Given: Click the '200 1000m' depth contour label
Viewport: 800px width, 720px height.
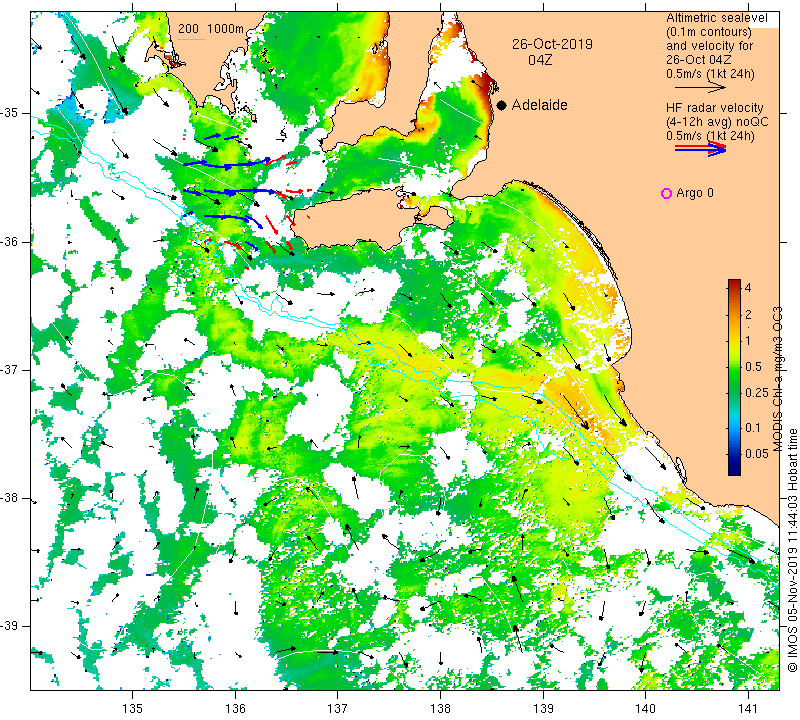Looking at the screenshot, I should (x=211, y=29).
